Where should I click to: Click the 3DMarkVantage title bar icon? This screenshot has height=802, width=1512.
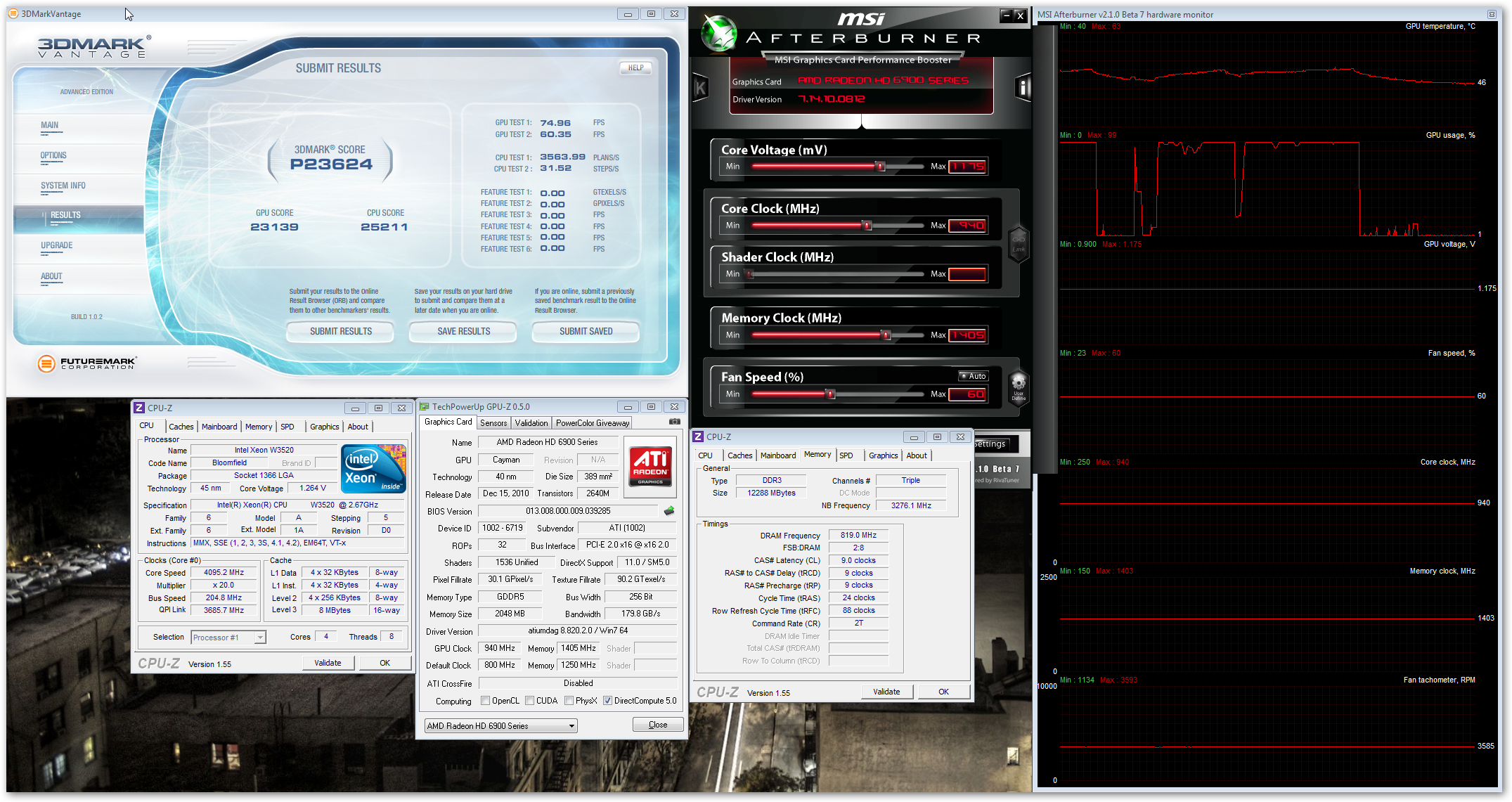pos(13,13)
